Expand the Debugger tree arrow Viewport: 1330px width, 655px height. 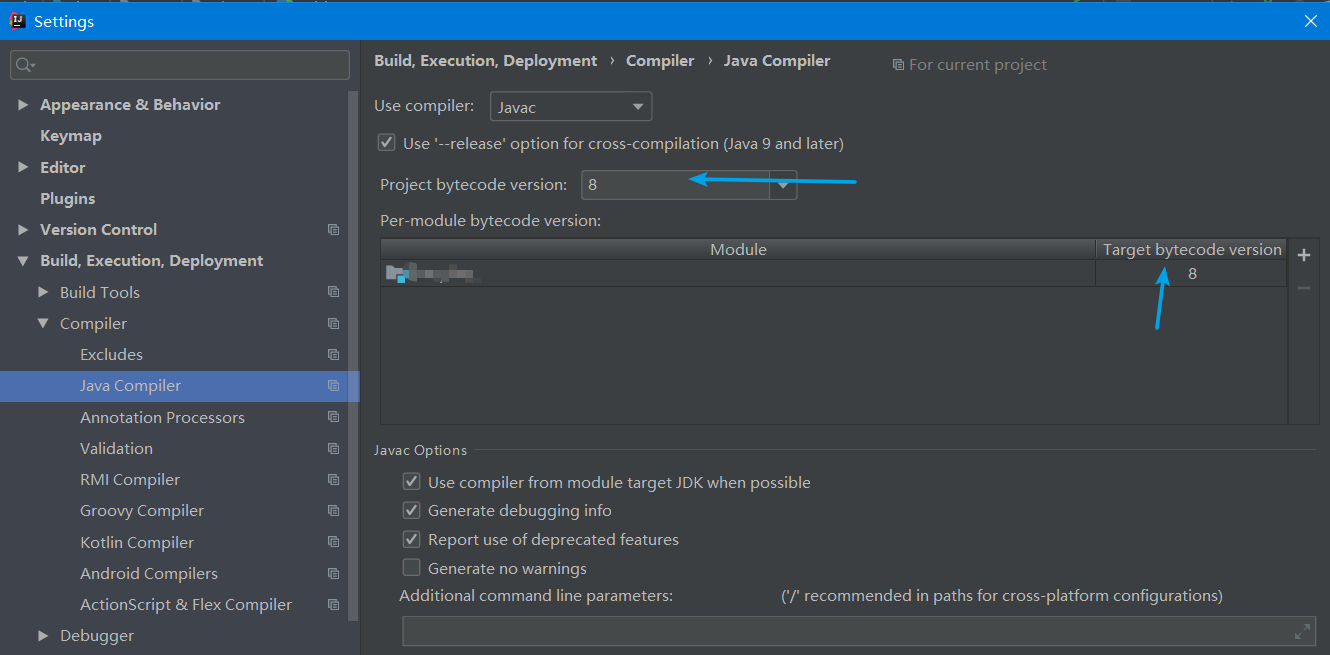pyautogui.click(x=43, y=636)
